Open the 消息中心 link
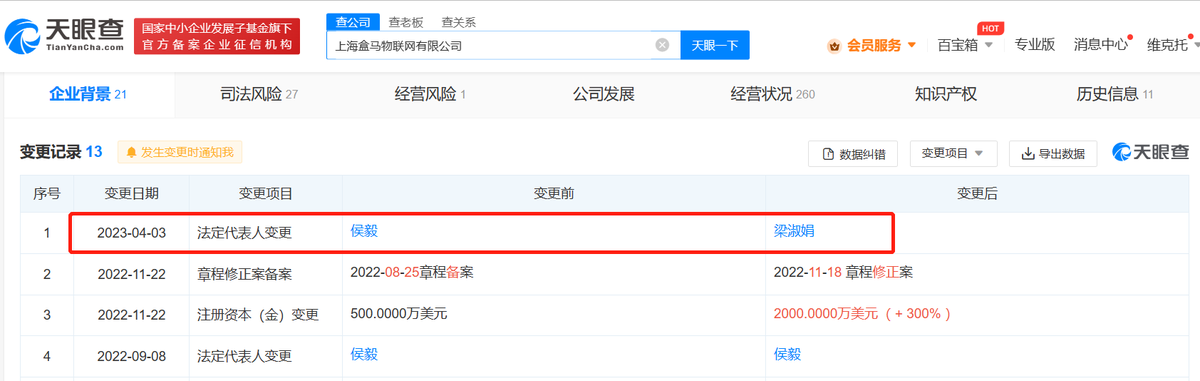 pos(1101,44)
